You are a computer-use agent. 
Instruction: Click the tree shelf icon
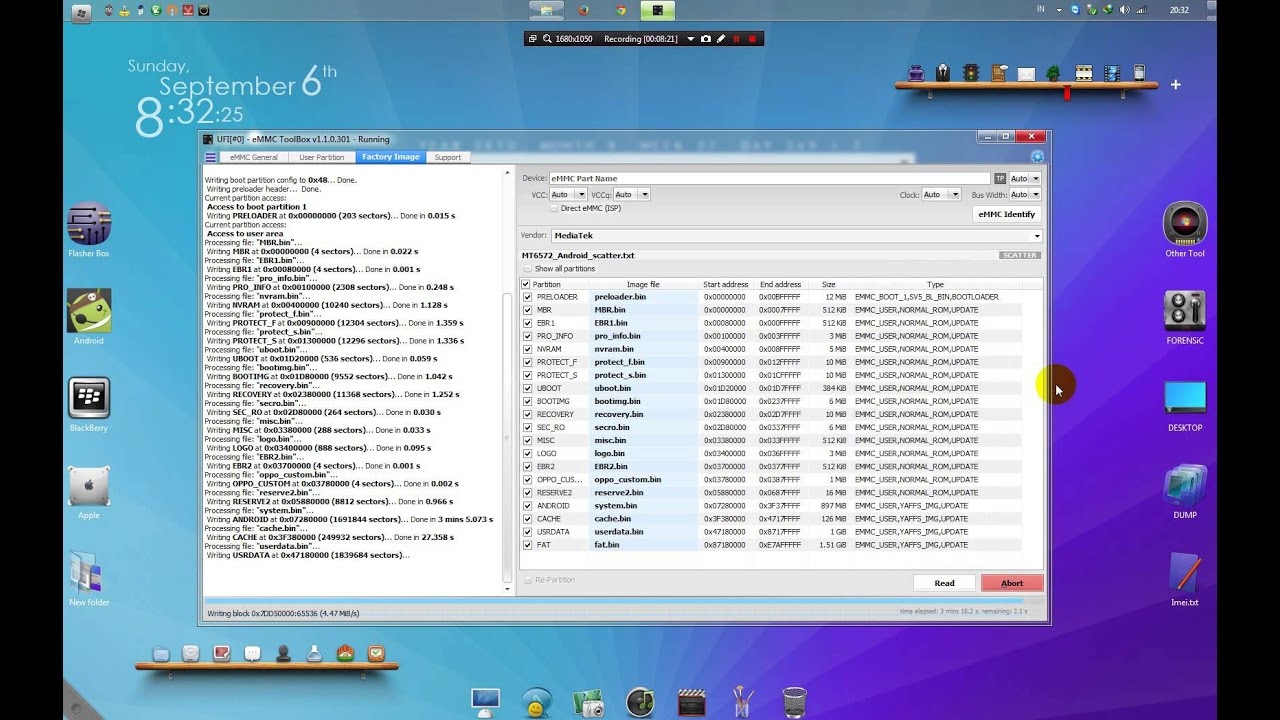(x=1053, y=72)
